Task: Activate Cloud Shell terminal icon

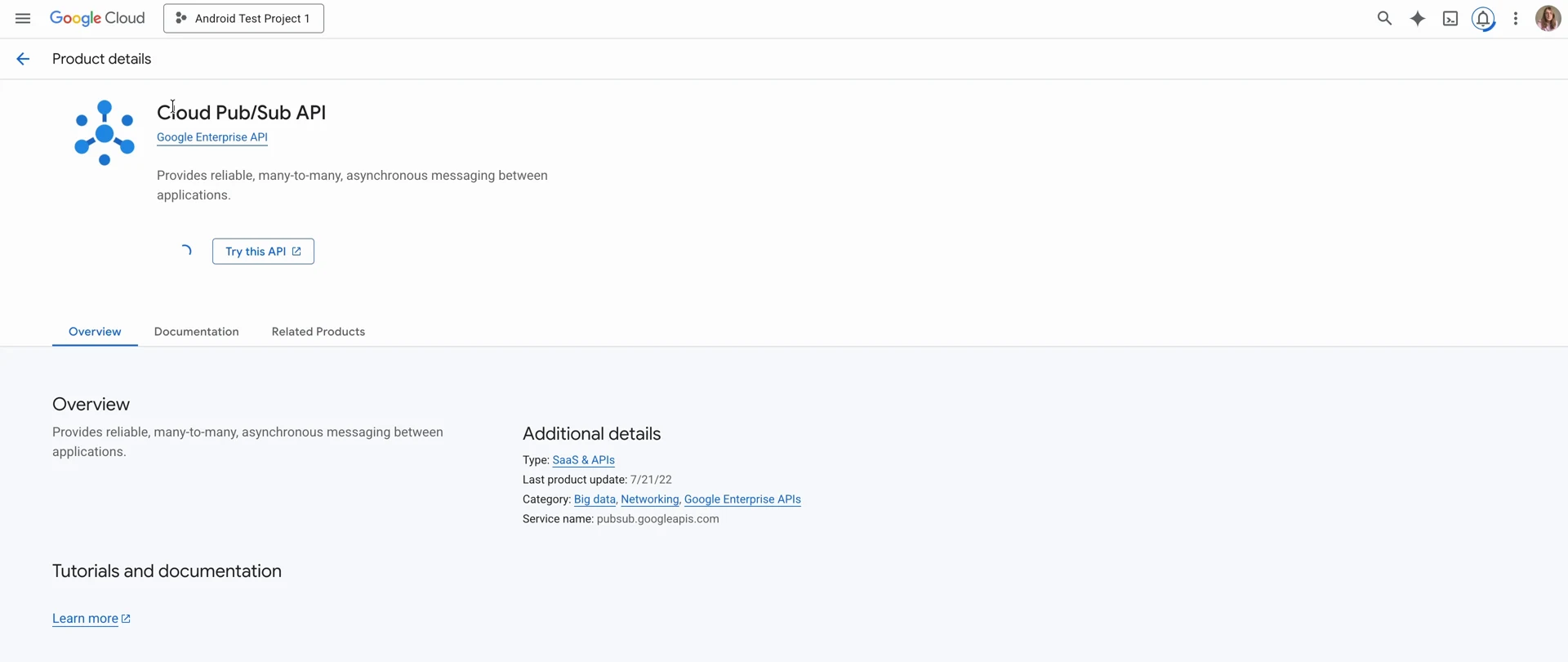Action: [1450, 18]
